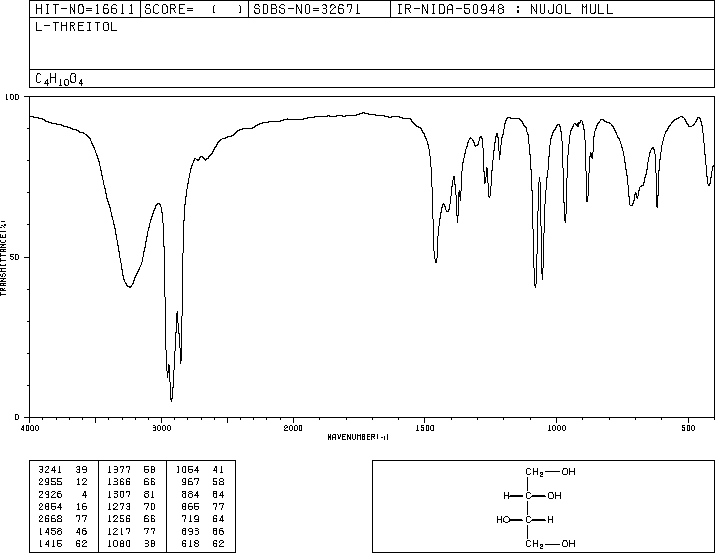Viewport: 715px width, 553px height.
Task: Click the WAVENUMBER axis title
Action: 358,437
